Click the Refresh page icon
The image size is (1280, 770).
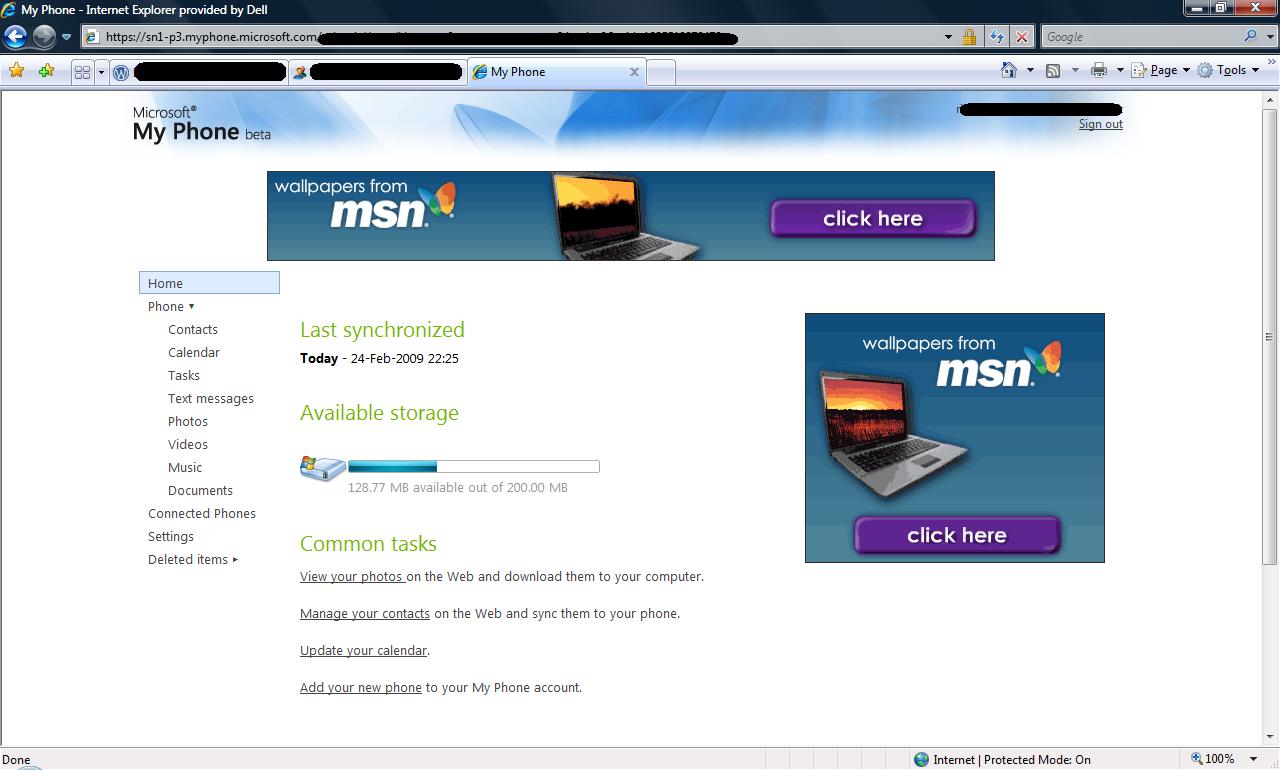(996, 37)
